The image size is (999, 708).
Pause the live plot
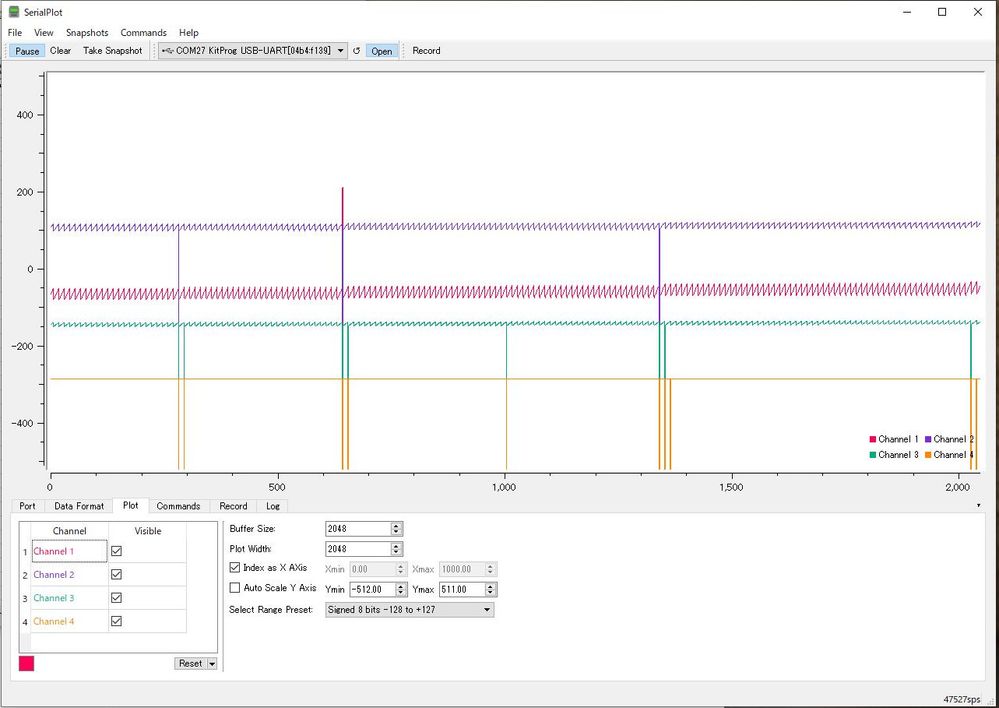click(26, 51)
